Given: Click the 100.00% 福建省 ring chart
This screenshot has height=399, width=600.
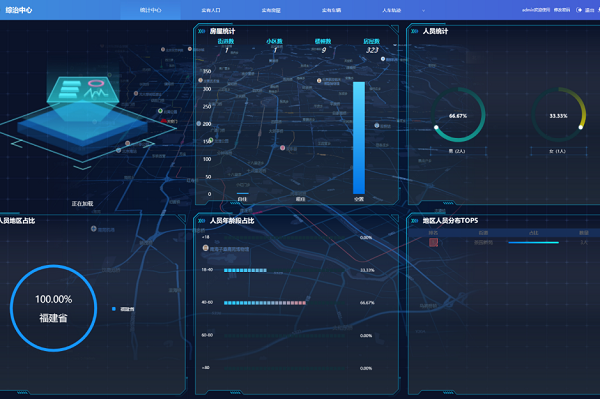Looking at the screenshot, I should [x=54, y=308].
